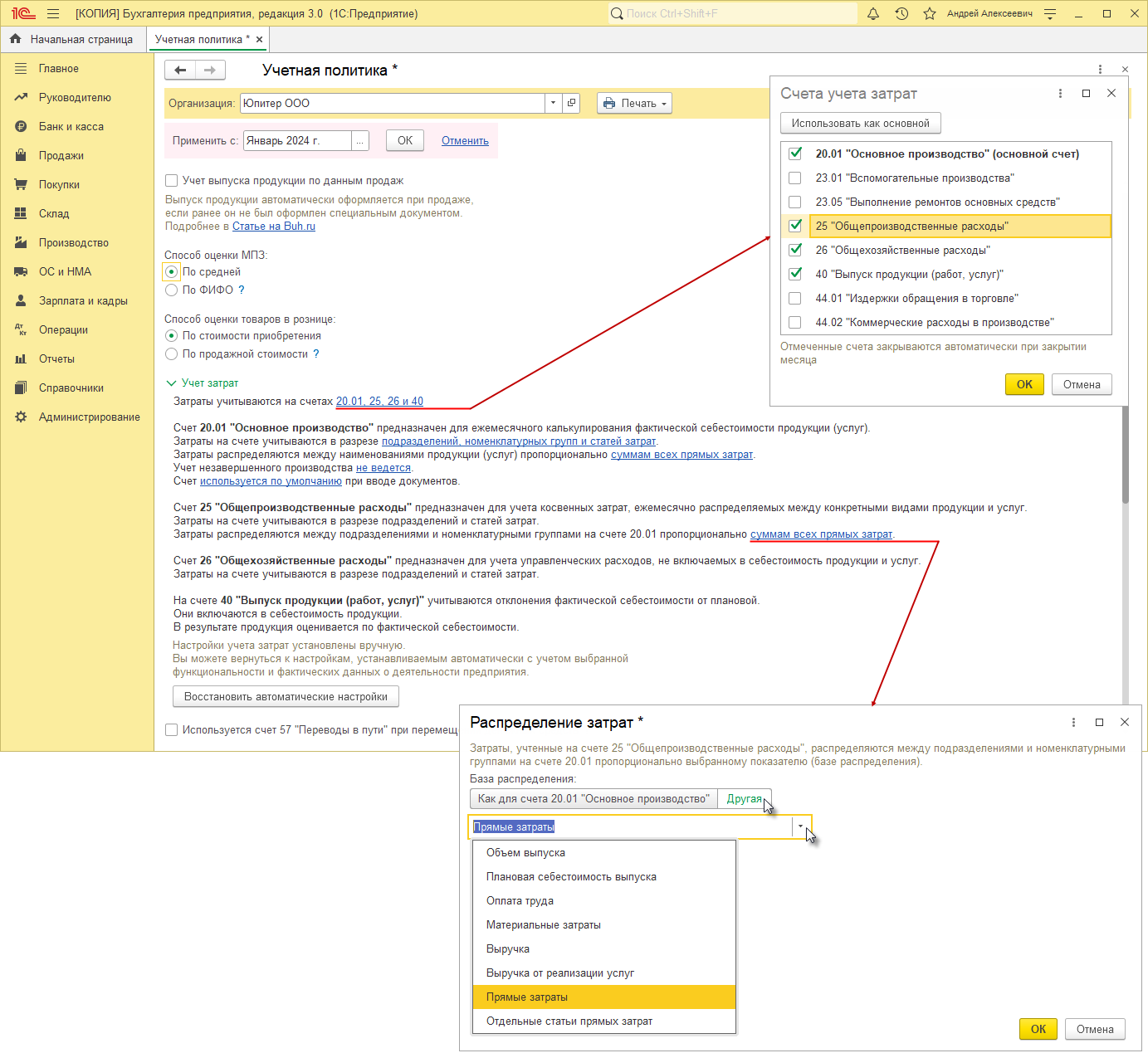Viewport: 1148px width, 1053px height.
Task: Click the Справочники icon
Action: pos(21,388)
